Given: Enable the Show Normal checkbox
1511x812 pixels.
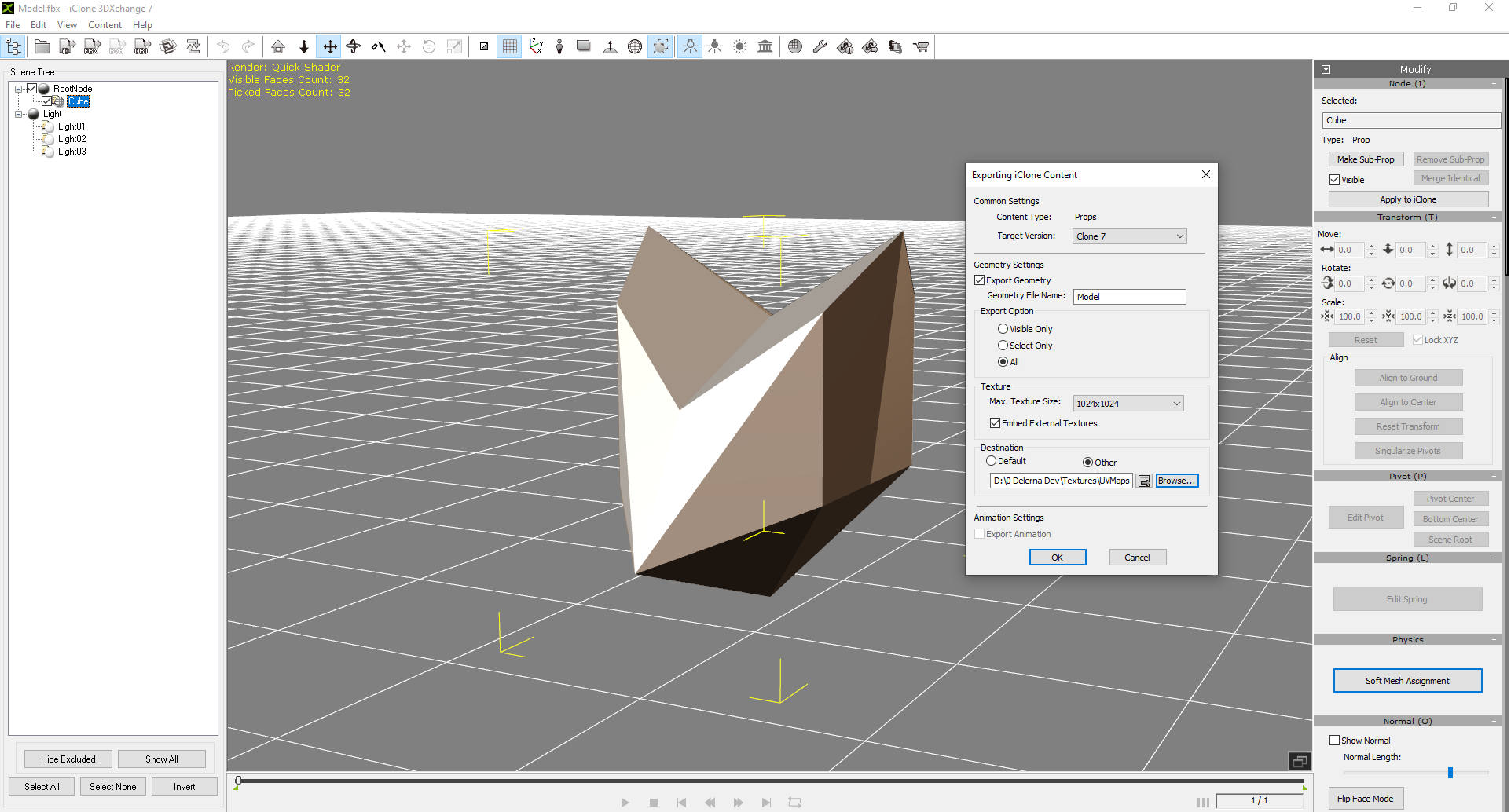Looking at the screenshot, I should tap(1334, 741).
